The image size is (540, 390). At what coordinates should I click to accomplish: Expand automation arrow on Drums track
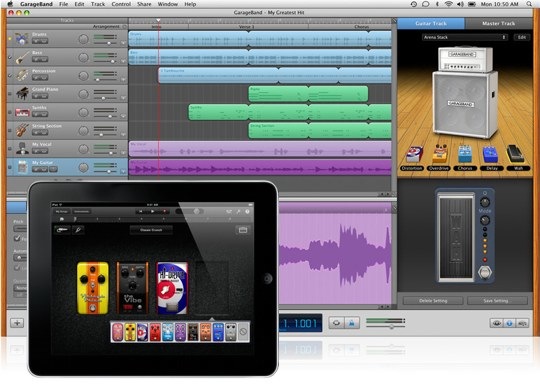coord(123,43)
